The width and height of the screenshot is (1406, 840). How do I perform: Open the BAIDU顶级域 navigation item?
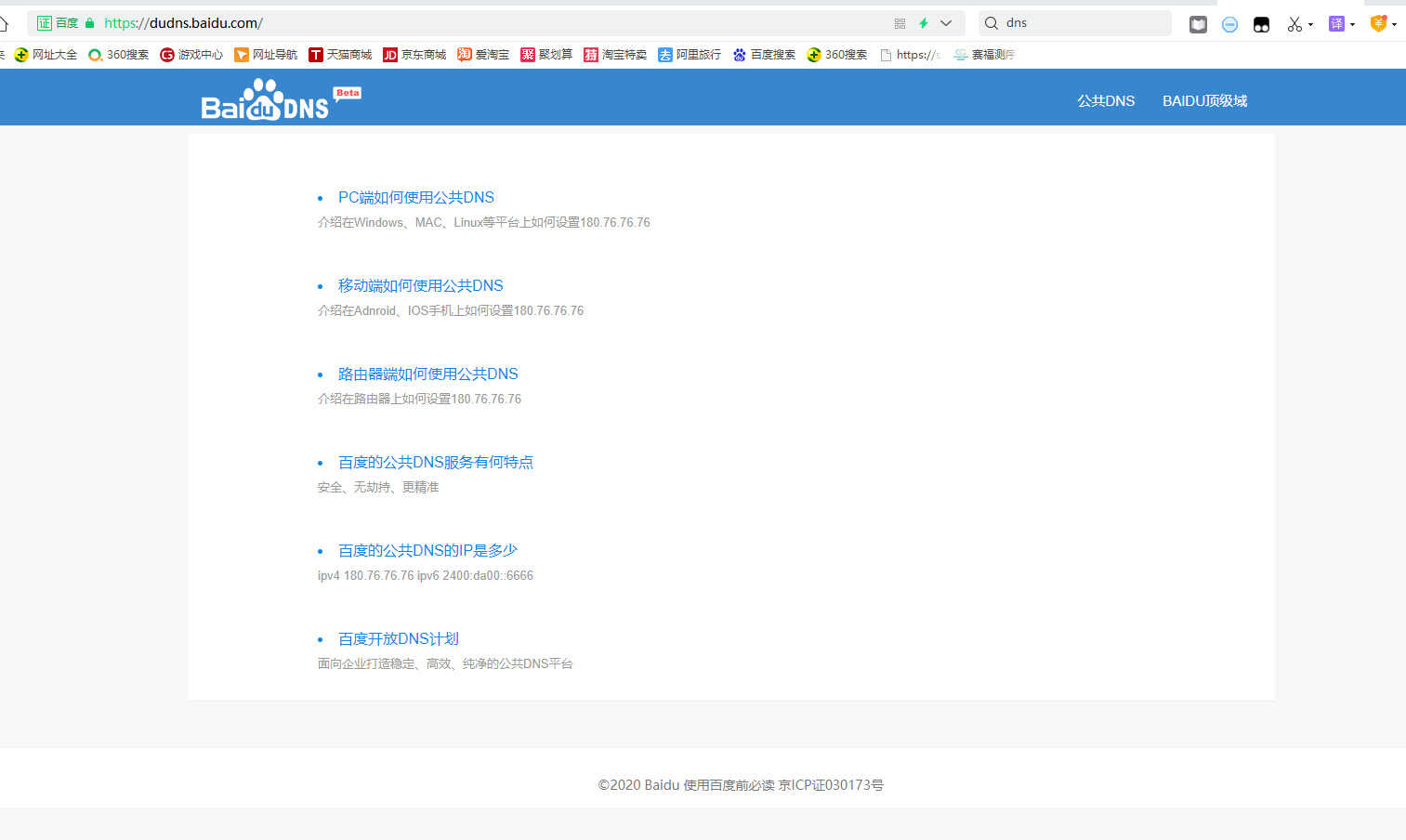1204,100
